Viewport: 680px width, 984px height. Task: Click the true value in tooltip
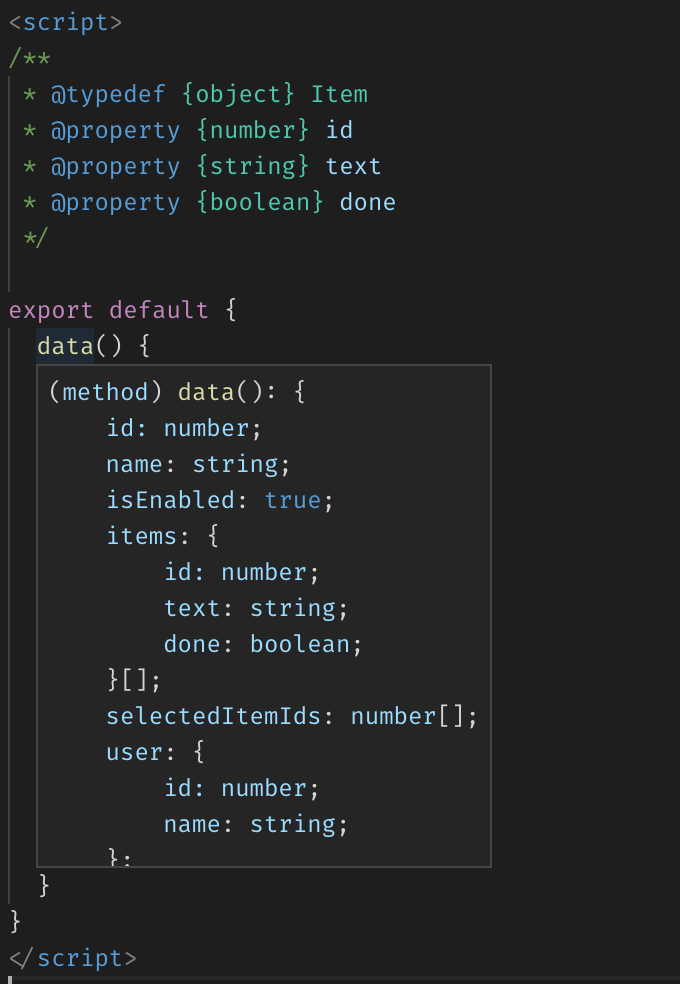click(293, 500)
